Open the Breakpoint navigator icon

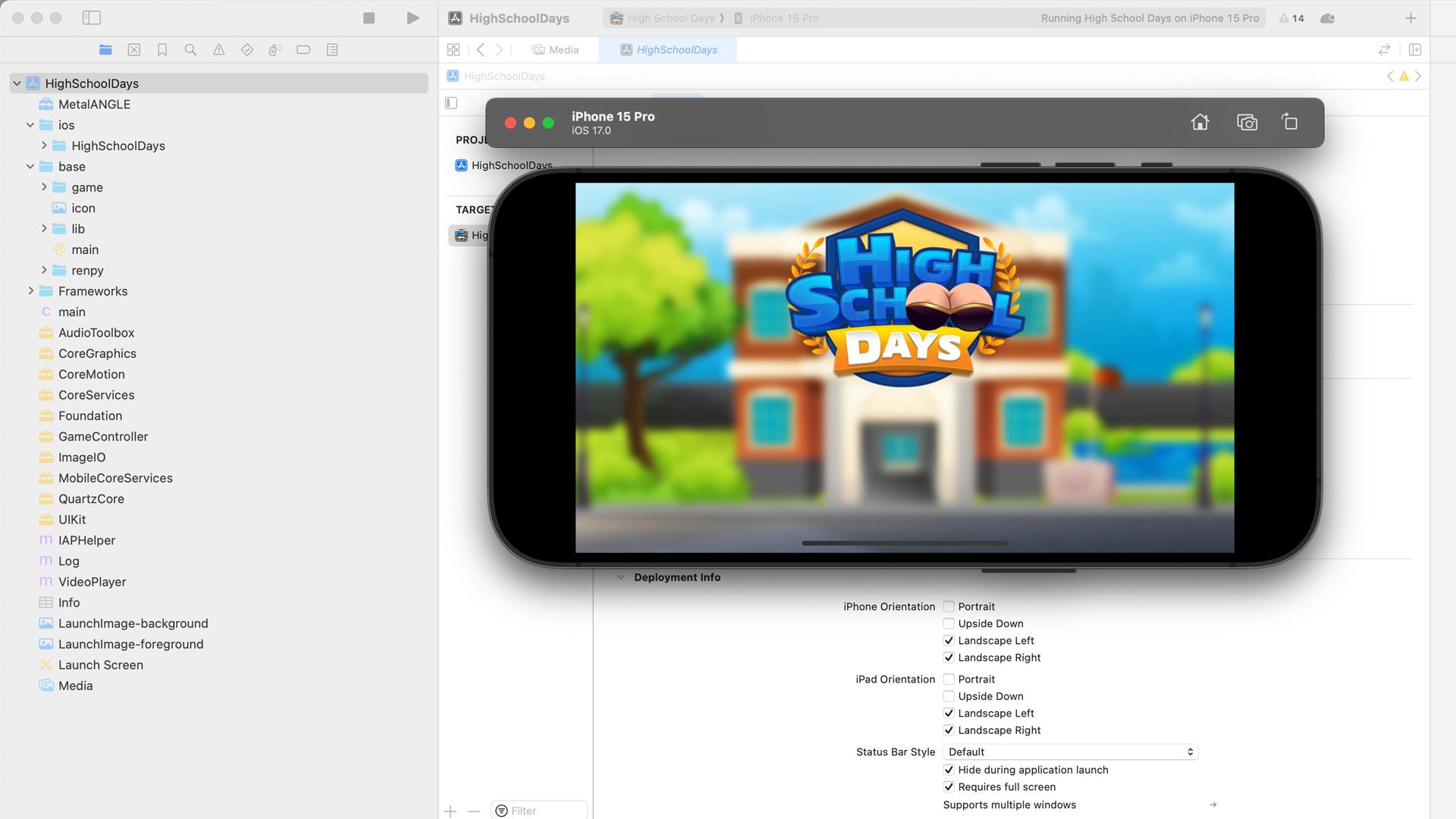point(303,49)
